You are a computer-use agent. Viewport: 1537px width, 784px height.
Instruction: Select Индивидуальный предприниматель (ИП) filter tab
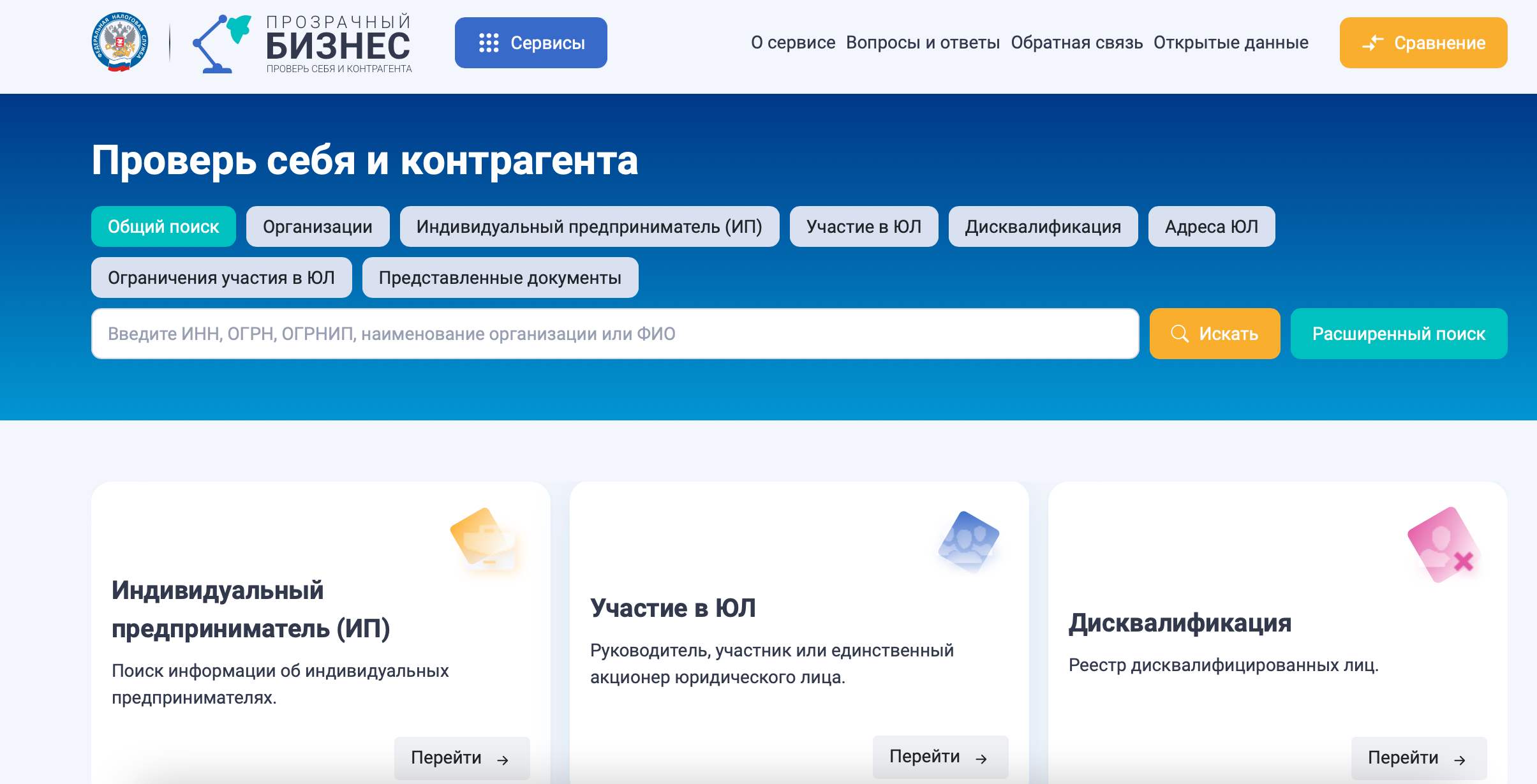589,226
